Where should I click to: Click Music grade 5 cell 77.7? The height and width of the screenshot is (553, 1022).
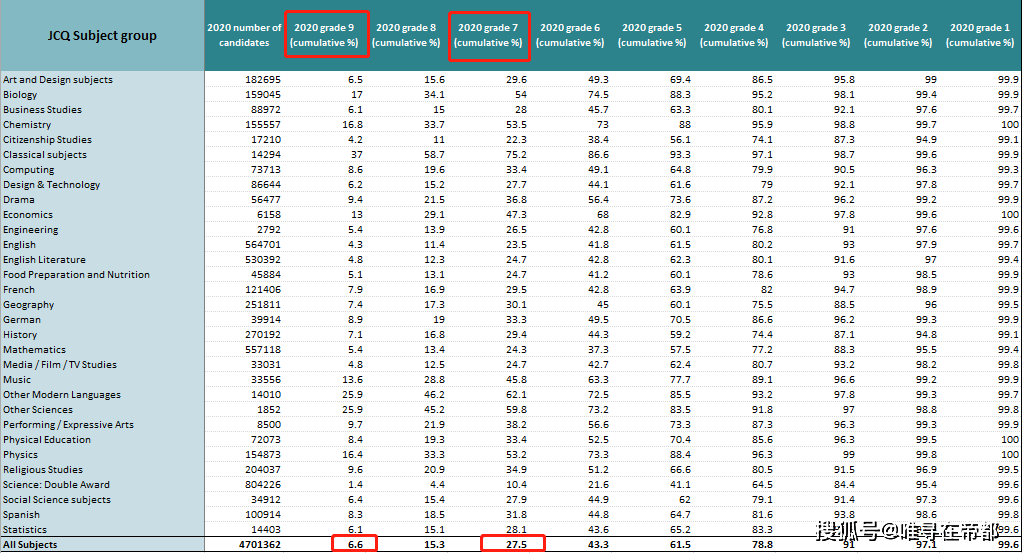click(680, 380)
